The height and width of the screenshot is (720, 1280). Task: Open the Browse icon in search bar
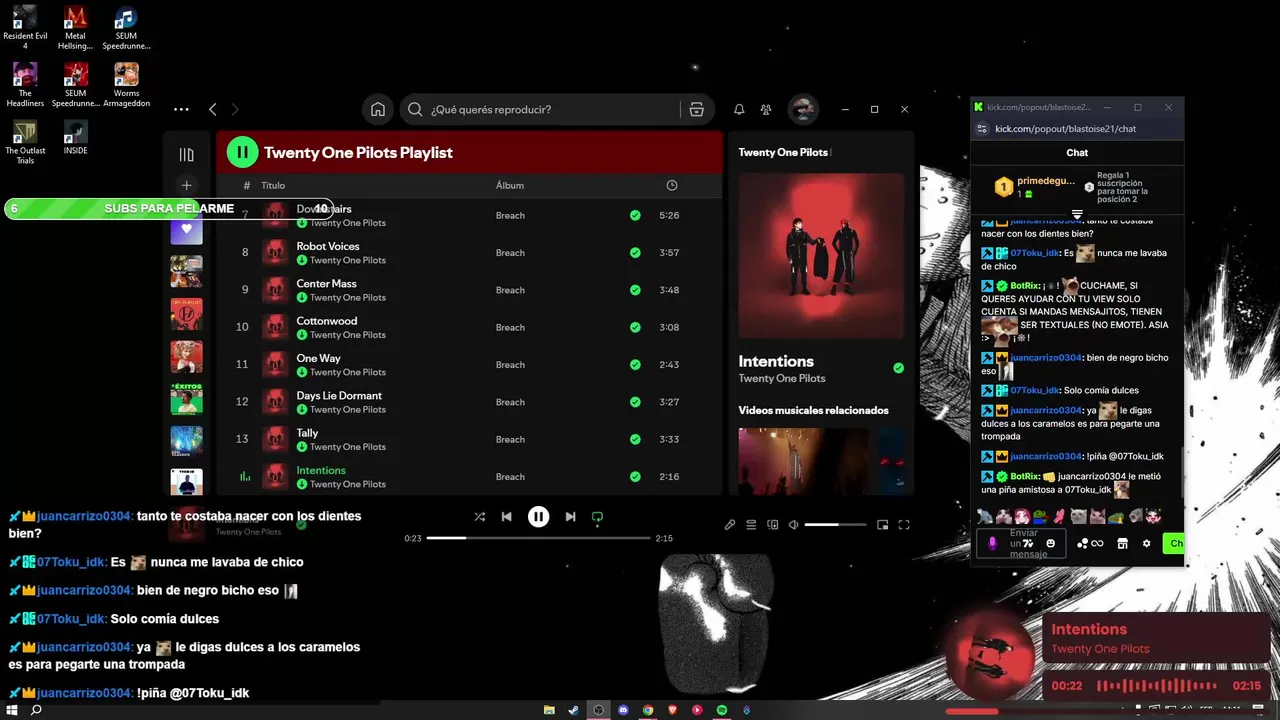click(696, 109)
